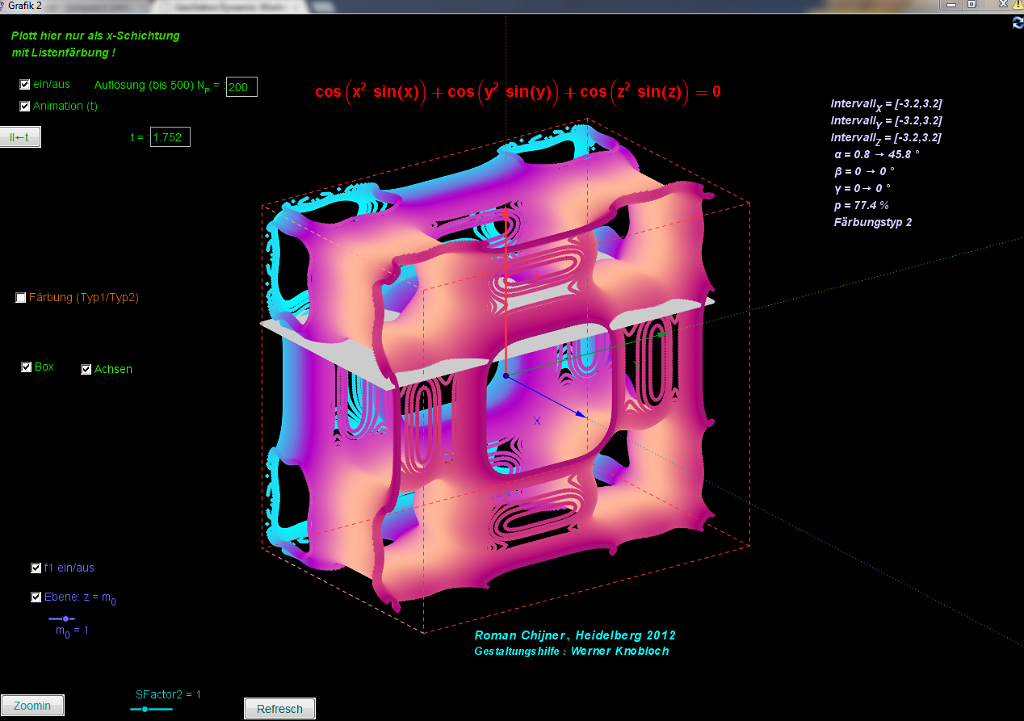Screen dimensions: 1024x721
Task: Disable the Animation (t) checkbox
Action: point(25,106)
